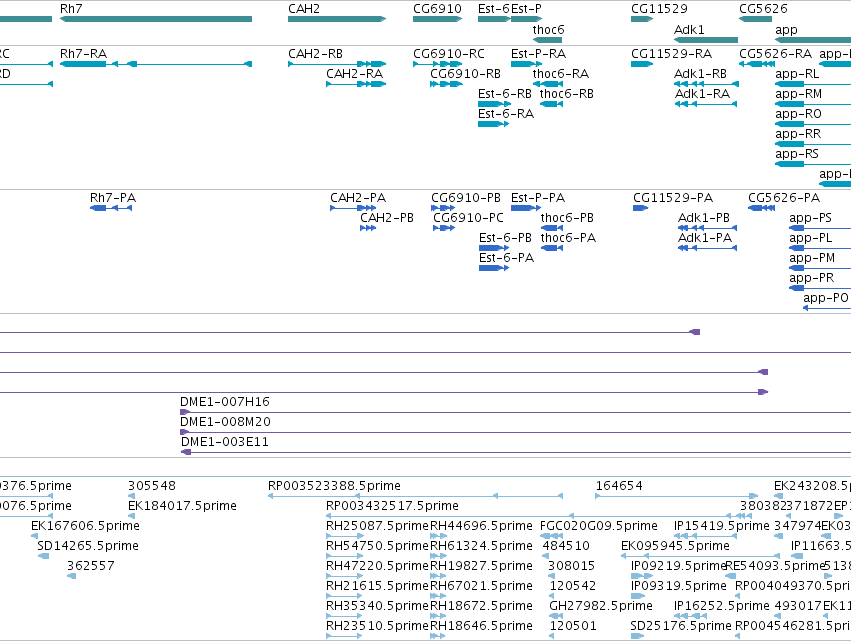Click the app-RS transcript label

(796, 154)
